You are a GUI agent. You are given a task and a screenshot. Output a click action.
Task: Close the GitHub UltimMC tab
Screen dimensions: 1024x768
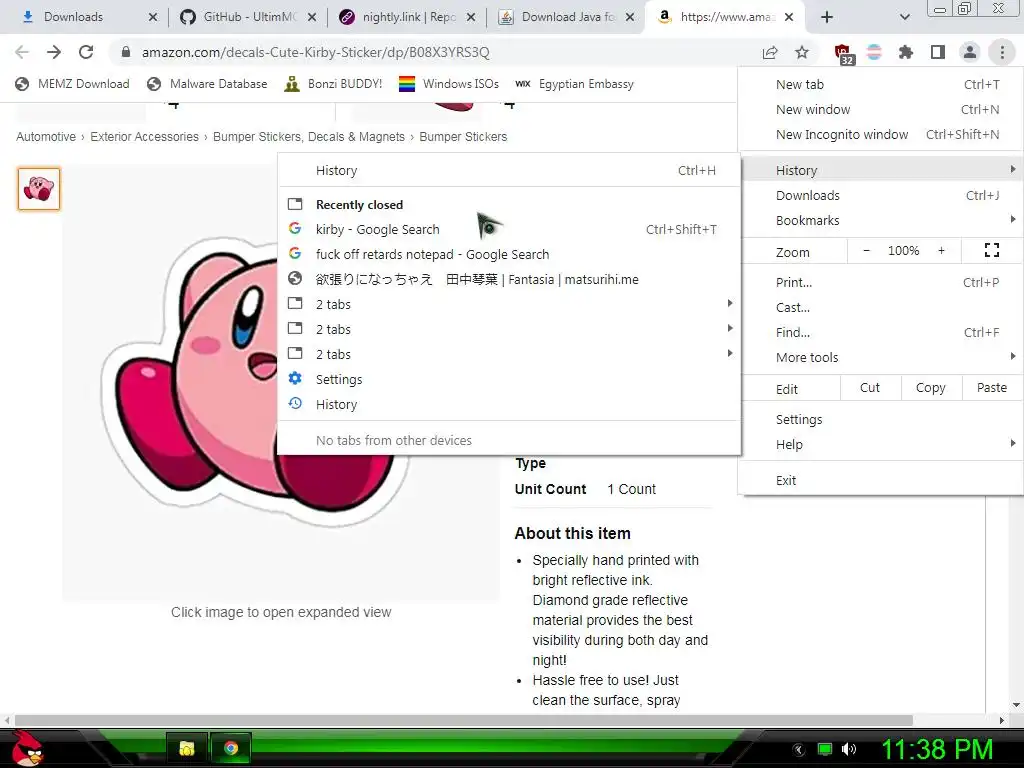pyautogui.click(x=312, y=17)
